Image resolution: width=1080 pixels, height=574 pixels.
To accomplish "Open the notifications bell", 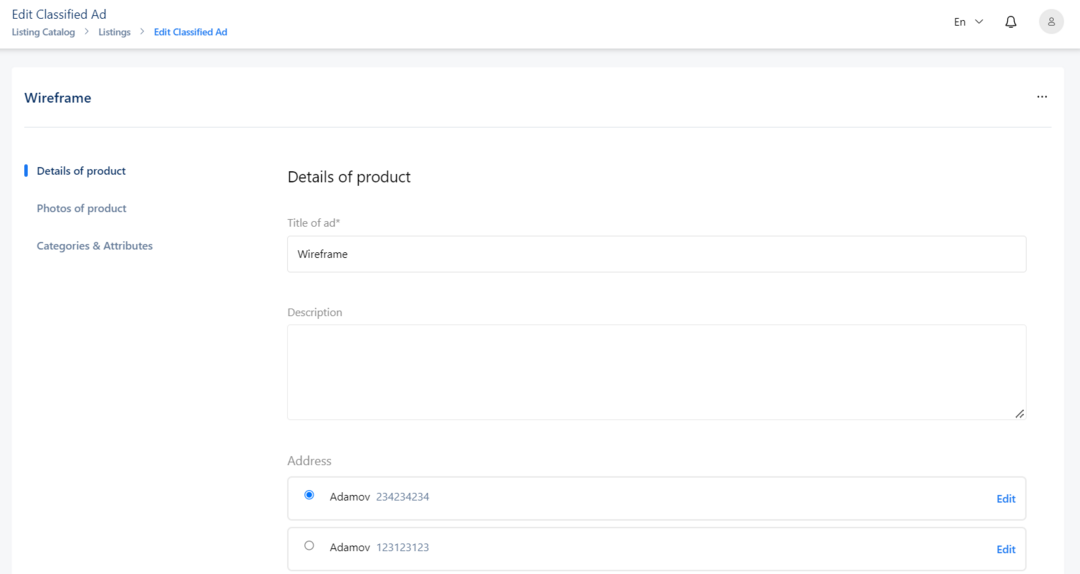I will click(1010, 22).
